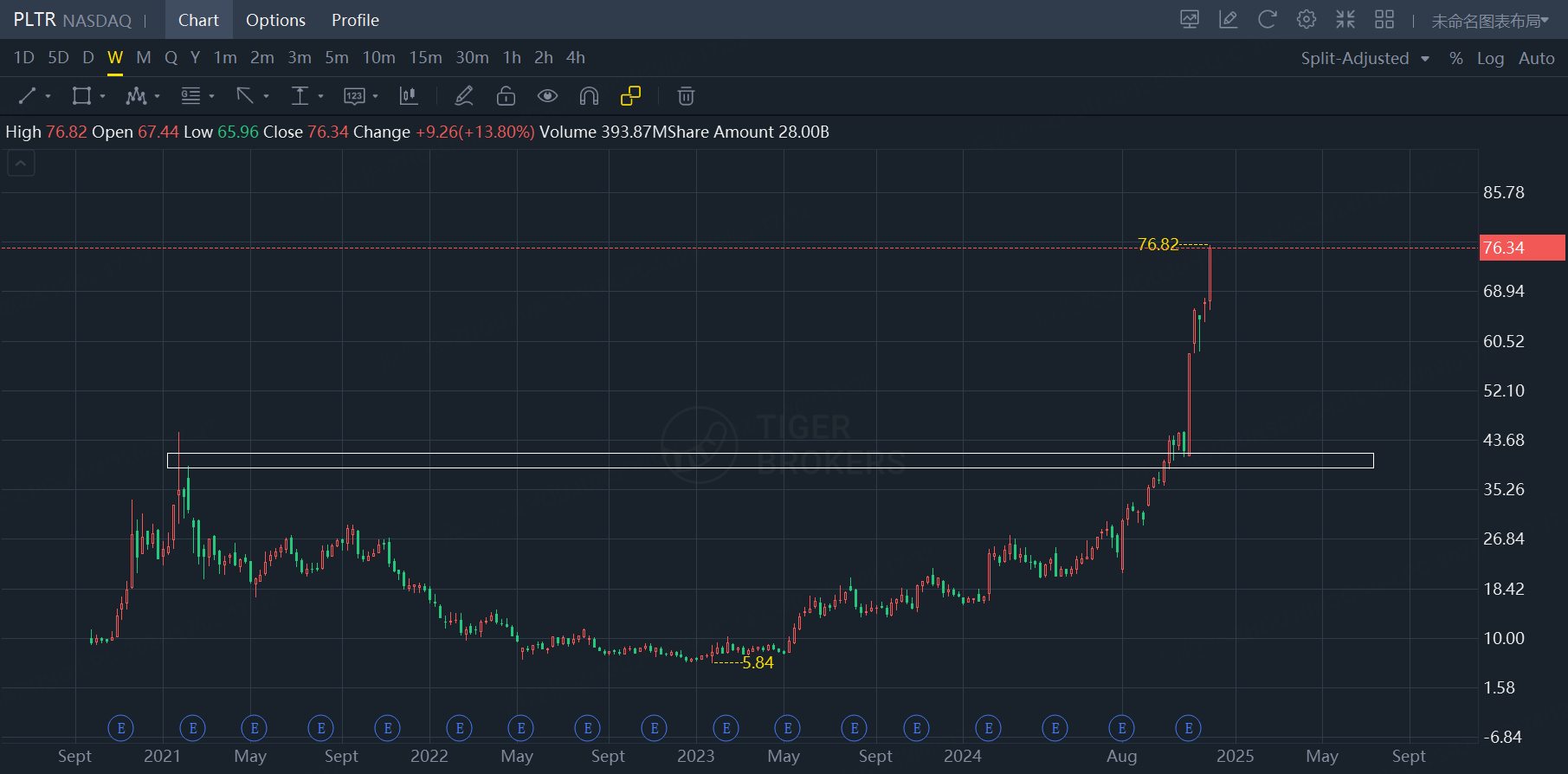Toggle Log scale on the price axis

(x=1490, y=58)
